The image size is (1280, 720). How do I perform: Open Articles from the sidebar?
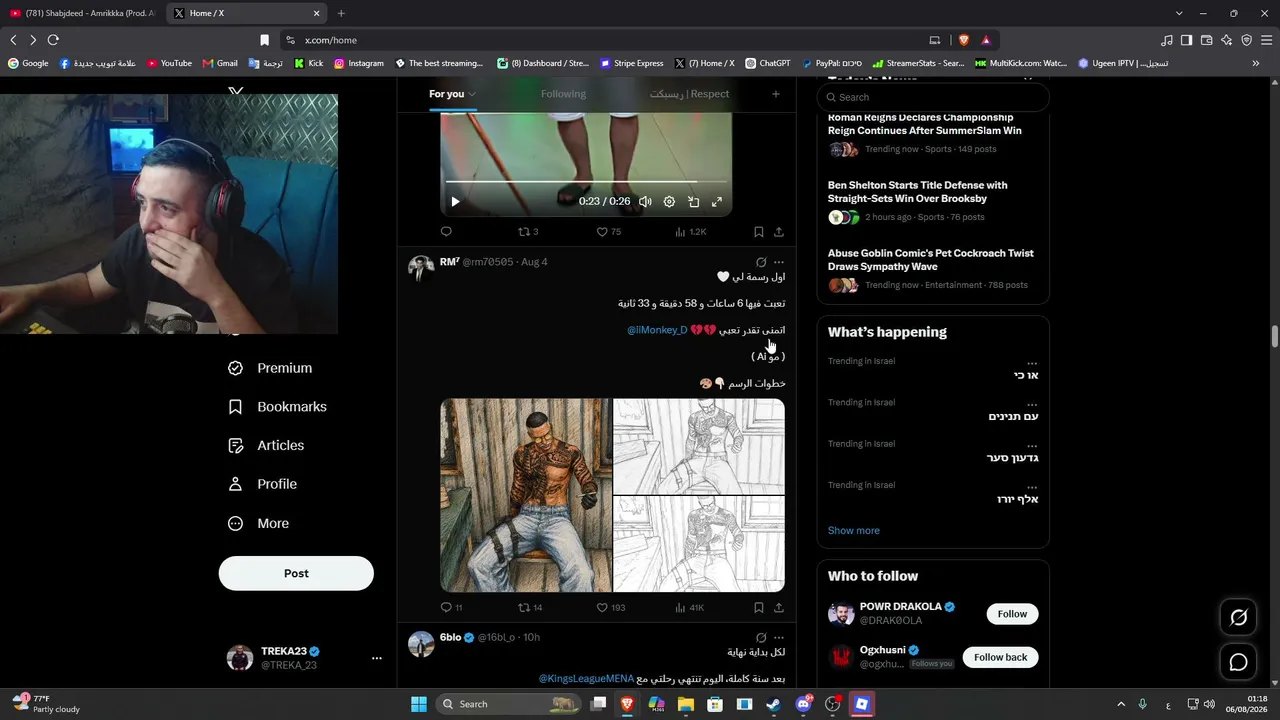click(x=266, y=445)
